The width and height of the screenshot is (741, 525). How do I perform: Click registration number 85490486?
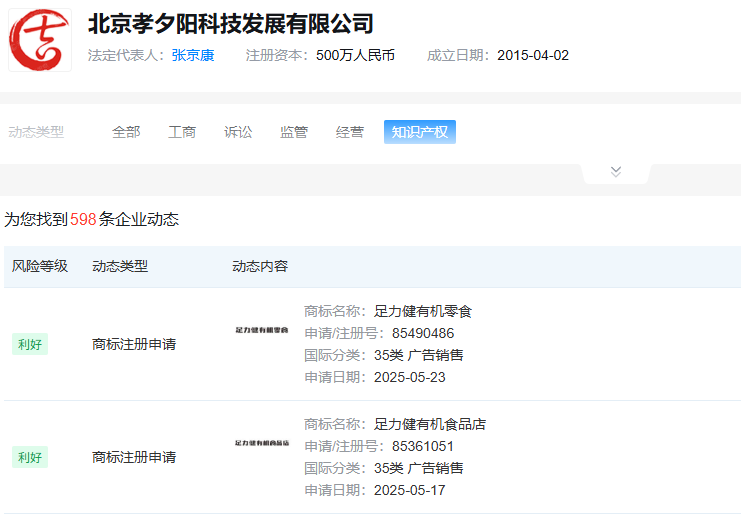click(423, 333)
